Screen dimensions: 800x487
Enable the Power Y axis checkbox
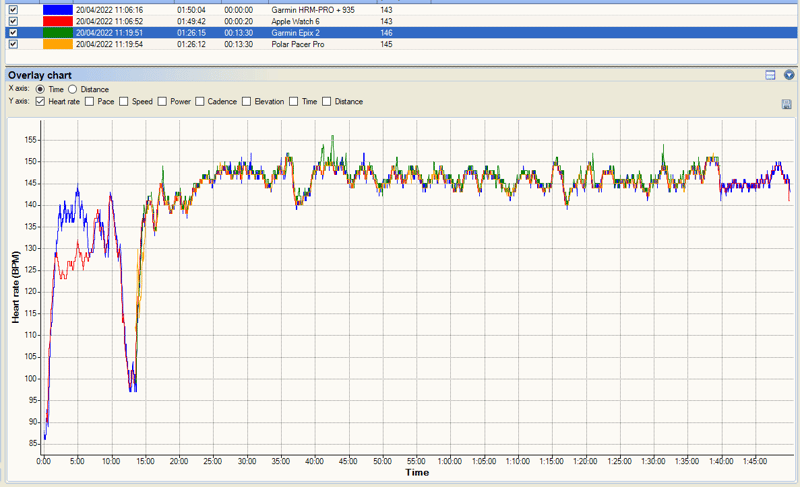click(162, 101)
